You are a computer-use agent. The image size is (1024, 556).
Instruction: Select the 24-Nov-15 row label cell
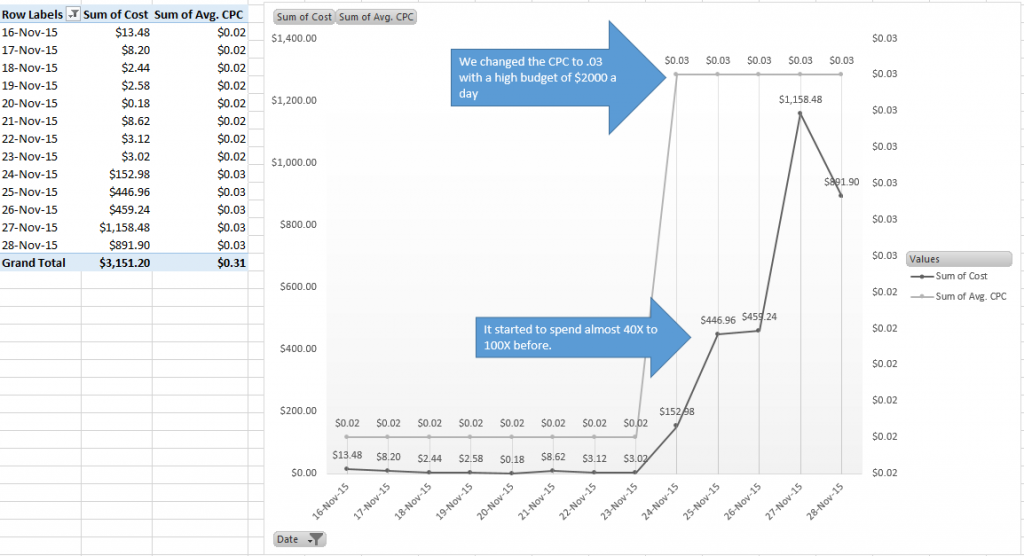pyautogui.click(x=30, y=174)
